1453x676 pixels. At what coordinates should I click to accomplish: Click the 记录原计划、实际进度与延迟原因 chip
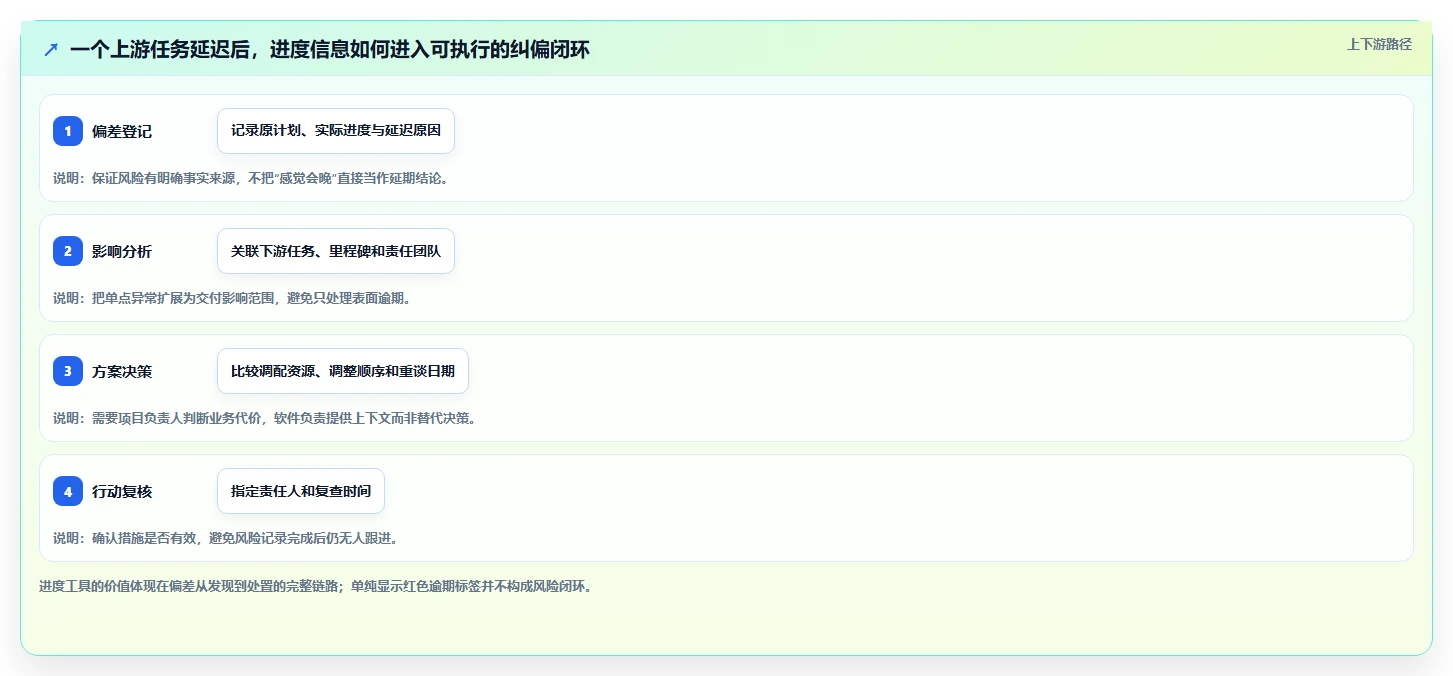(336, 131)
